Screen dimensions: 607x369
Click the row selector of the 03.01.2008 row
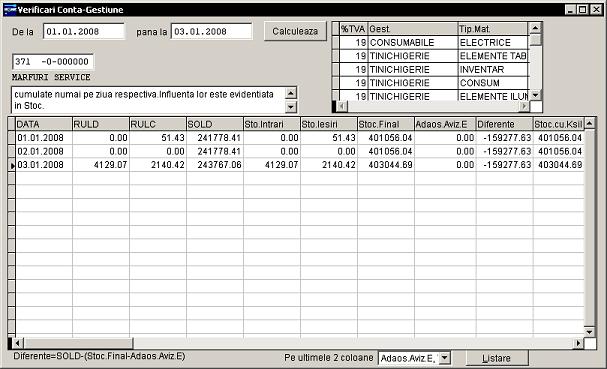12,165
